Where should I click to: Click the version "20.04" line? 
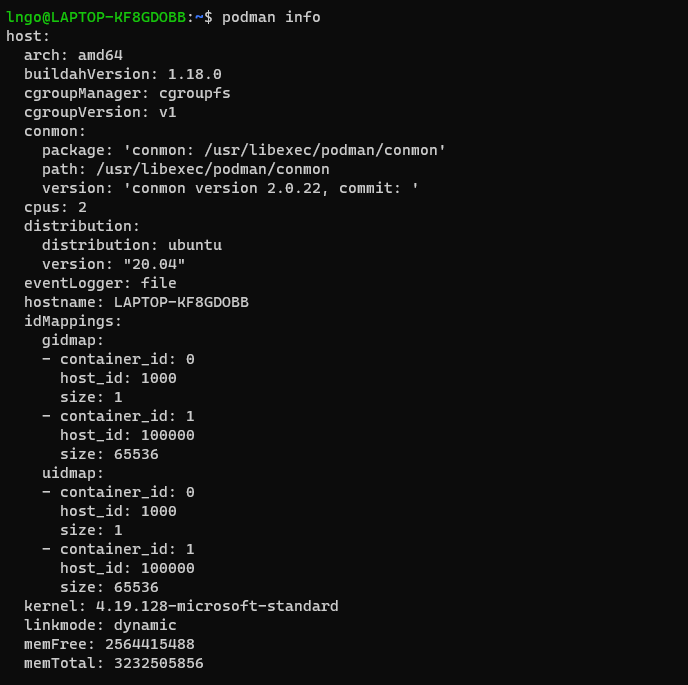coord(113,264)
